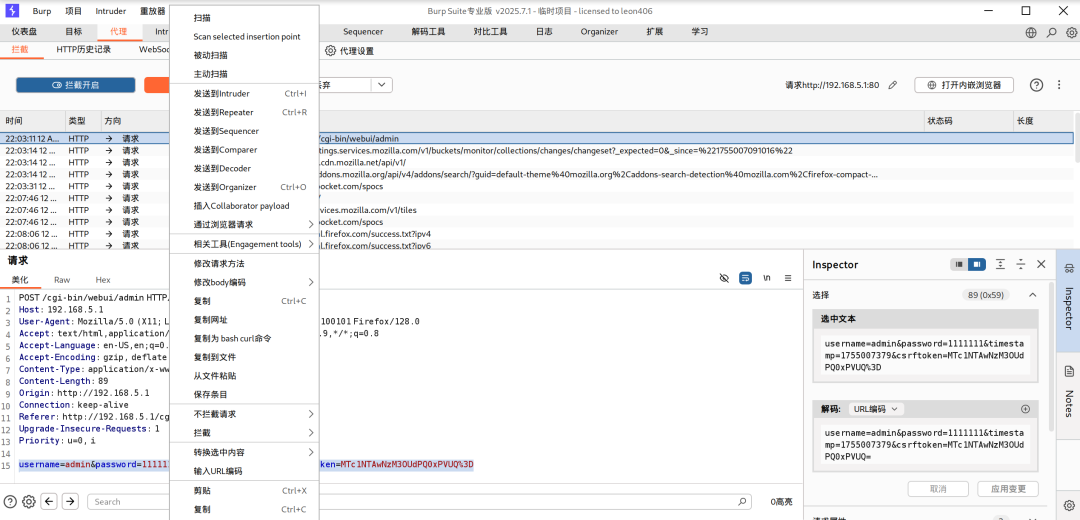Close the Inspector panel
The height and width of the screenshot is (520, 1080).
[1041, 264]
